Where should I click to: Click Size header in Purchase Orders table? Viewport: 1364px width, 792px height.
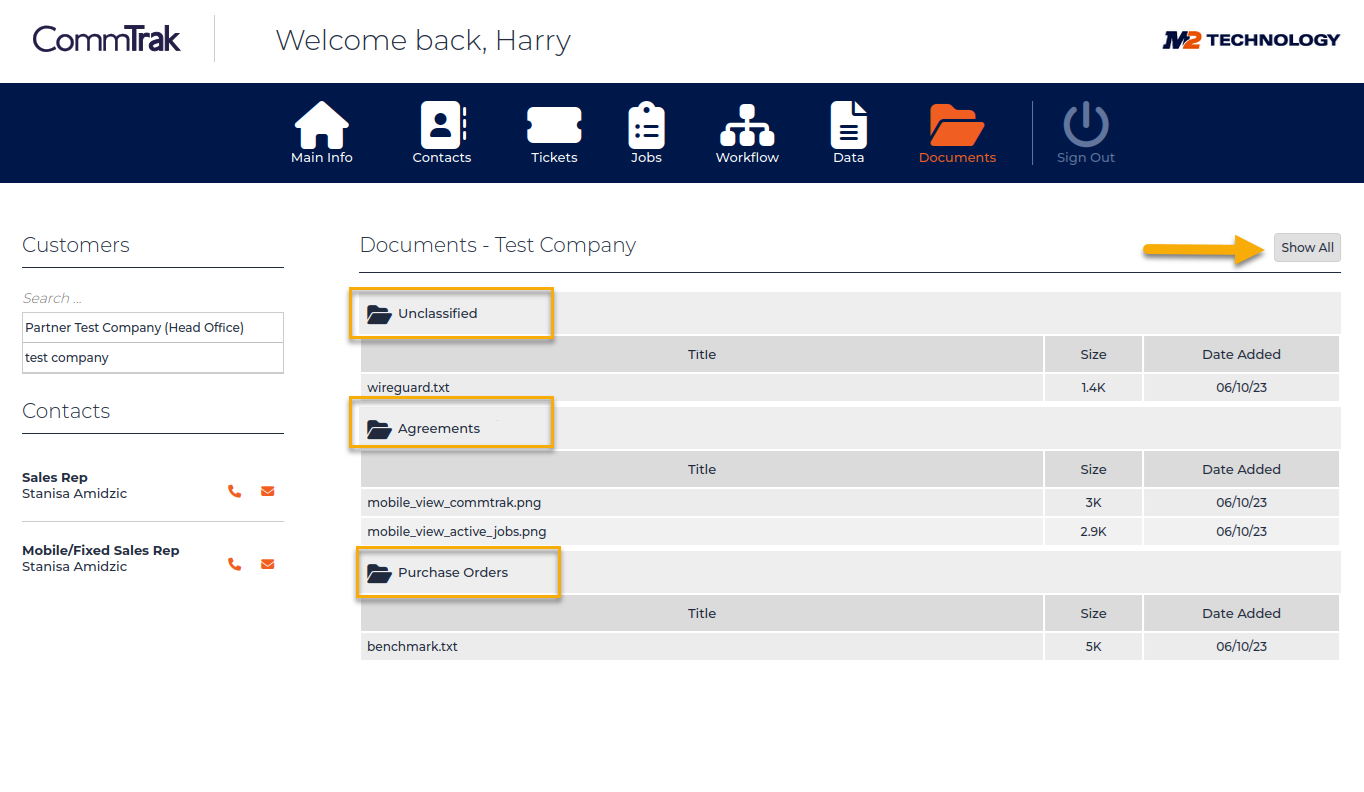1093,613
